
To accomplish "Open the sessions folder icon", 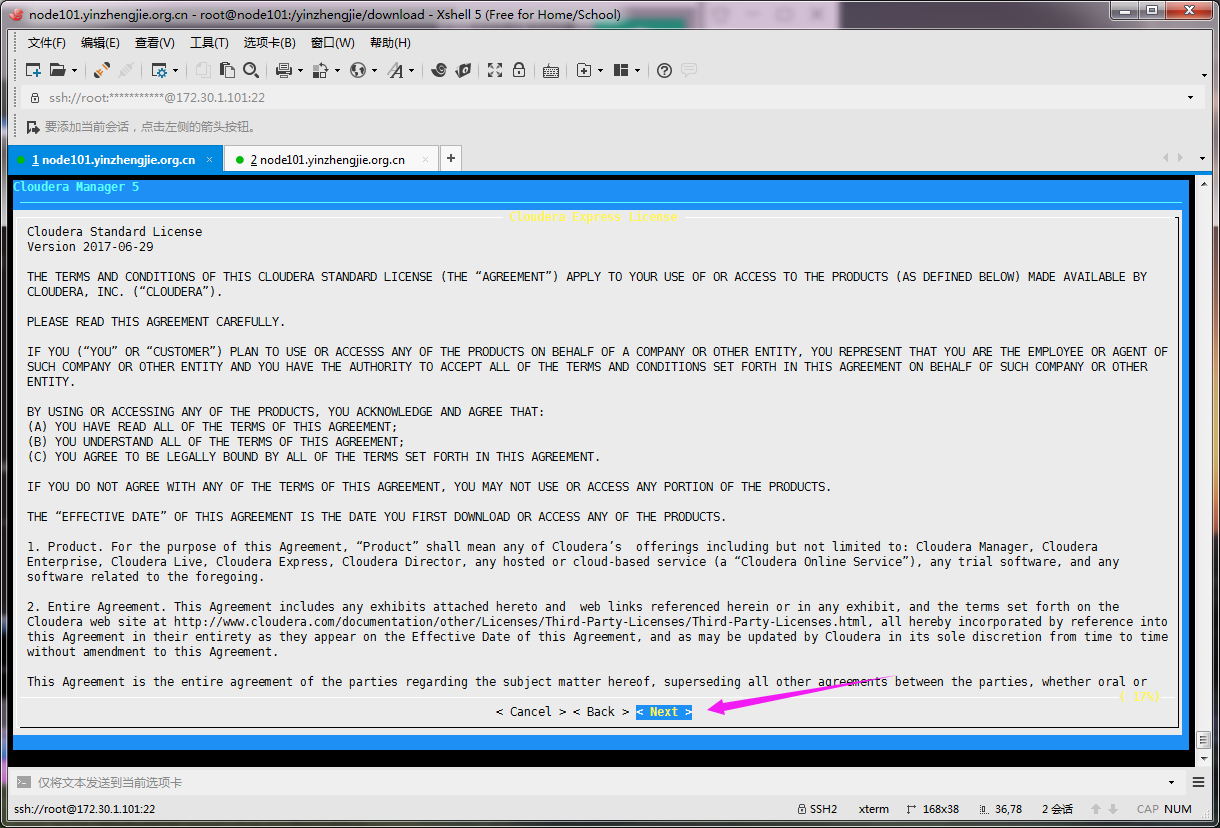I will point(58,70).
